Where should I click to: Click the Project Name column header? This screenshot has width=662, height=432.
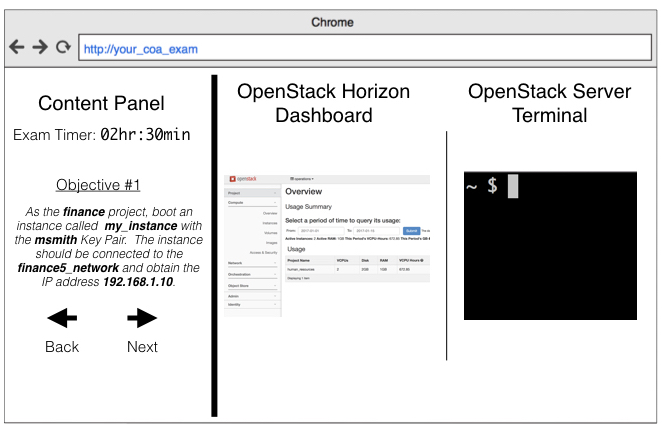point(298,261)
